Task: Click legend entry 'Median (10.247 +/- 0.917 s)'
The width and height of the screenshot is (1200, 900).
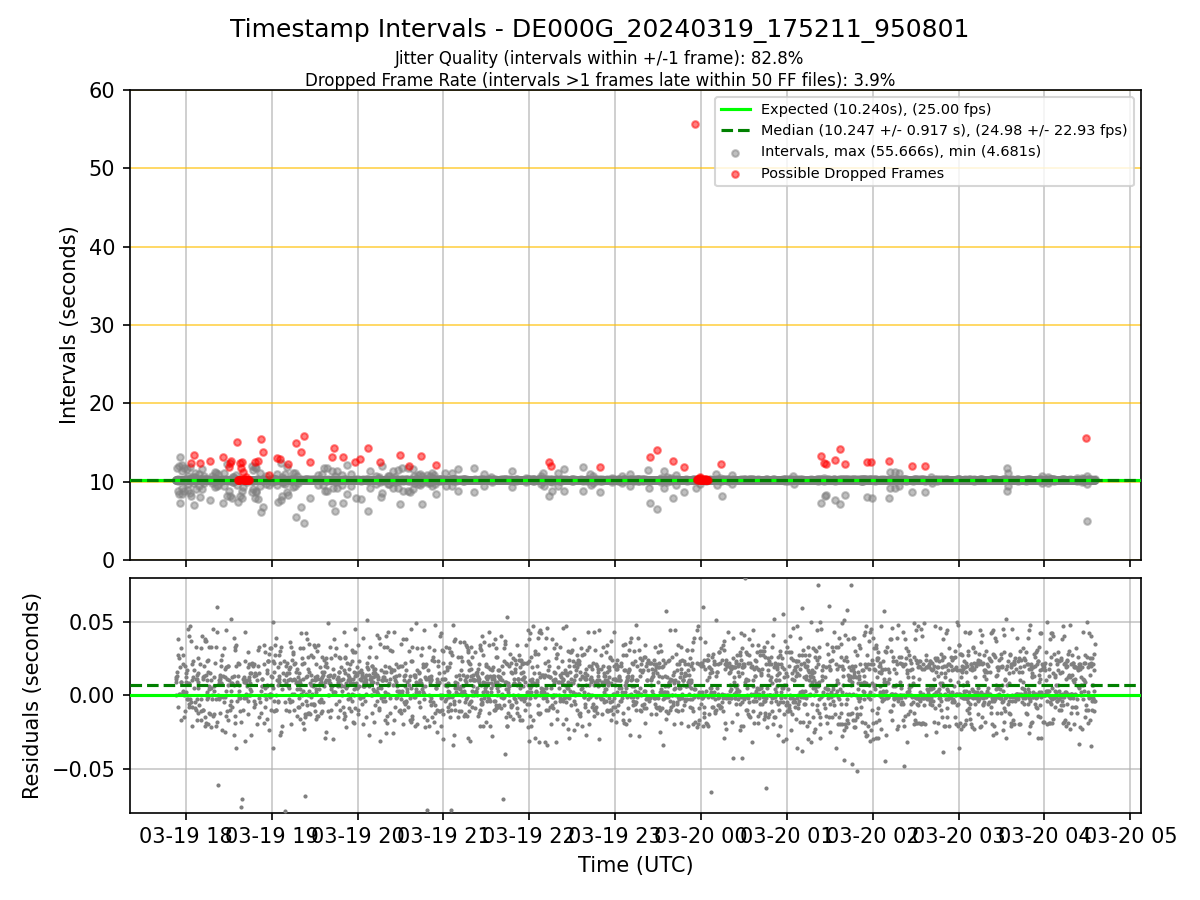Action: click(x=944, y=130)
